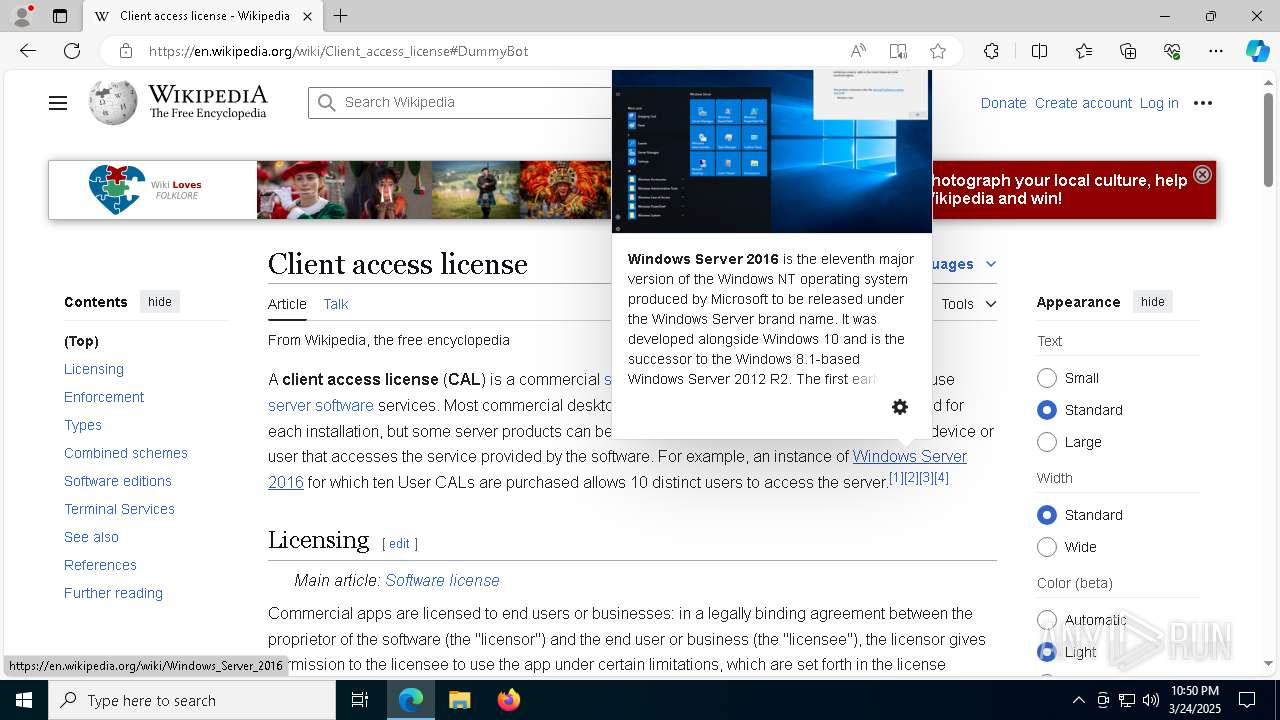Viewport: 1280px width, 720px height.
Task: Select Large text size
Action: pos(1047,442)
